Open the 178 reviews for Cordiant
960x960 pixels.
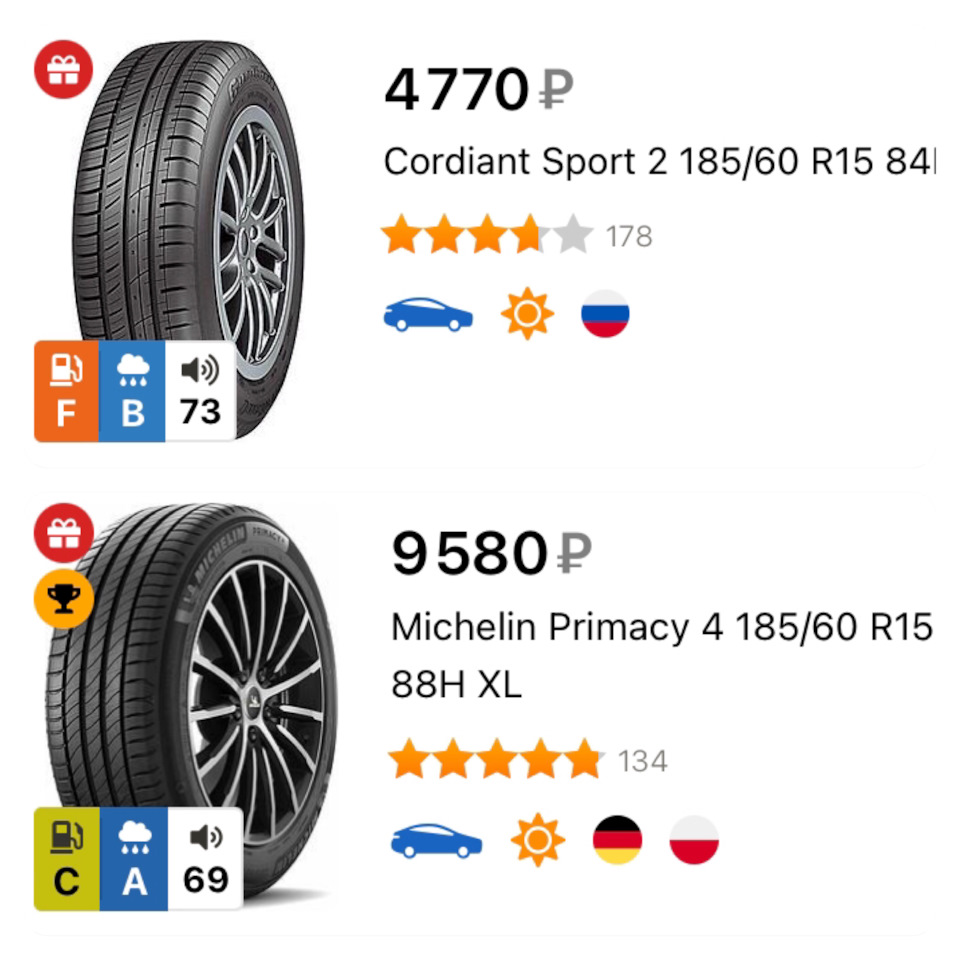628,237
